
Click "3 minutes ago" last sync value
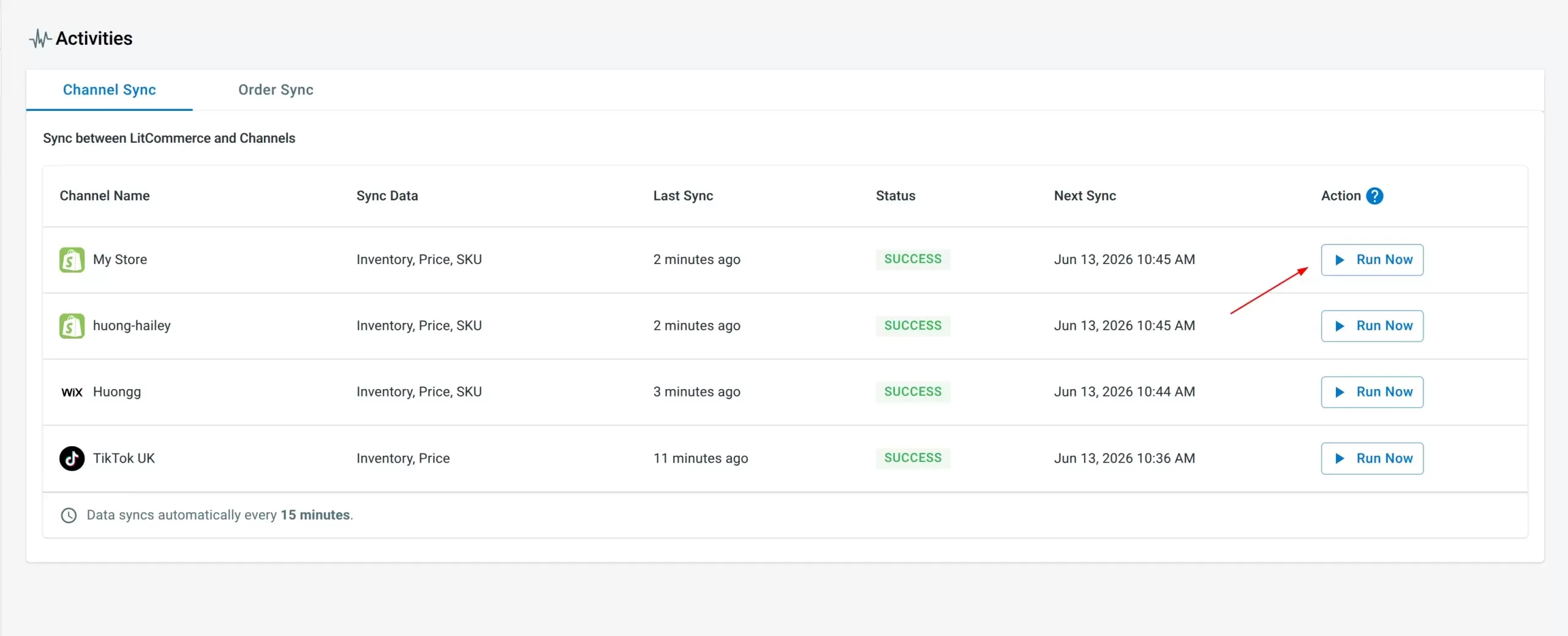pyautogui.click(x=696, y=392)
